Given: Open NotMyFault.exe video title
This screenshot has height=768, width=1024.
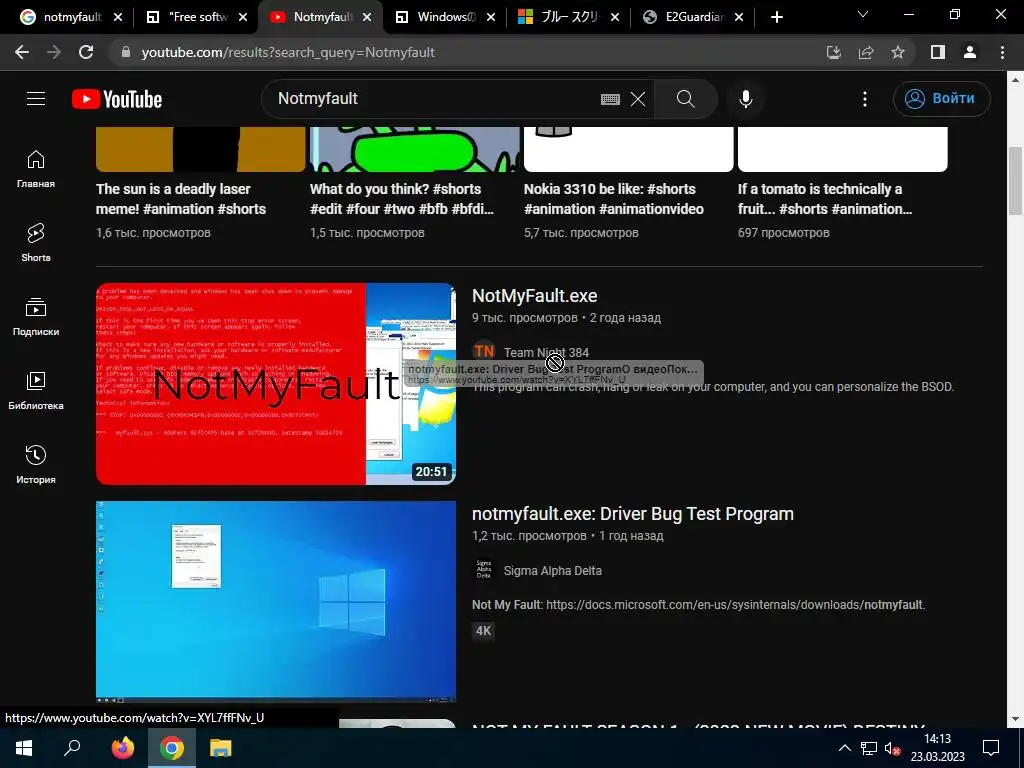Looking at the screenshot, I should point(535,296).
